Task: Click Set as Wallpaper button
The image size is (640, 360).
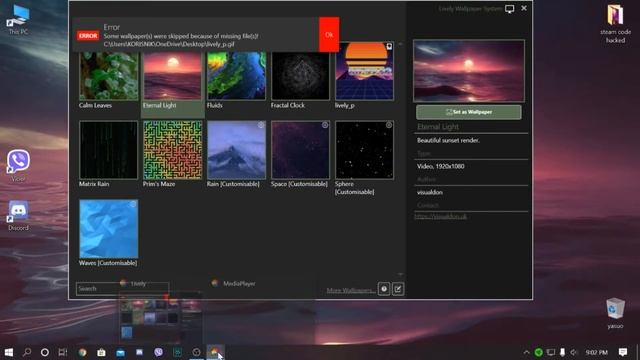Action: [469, 112]
